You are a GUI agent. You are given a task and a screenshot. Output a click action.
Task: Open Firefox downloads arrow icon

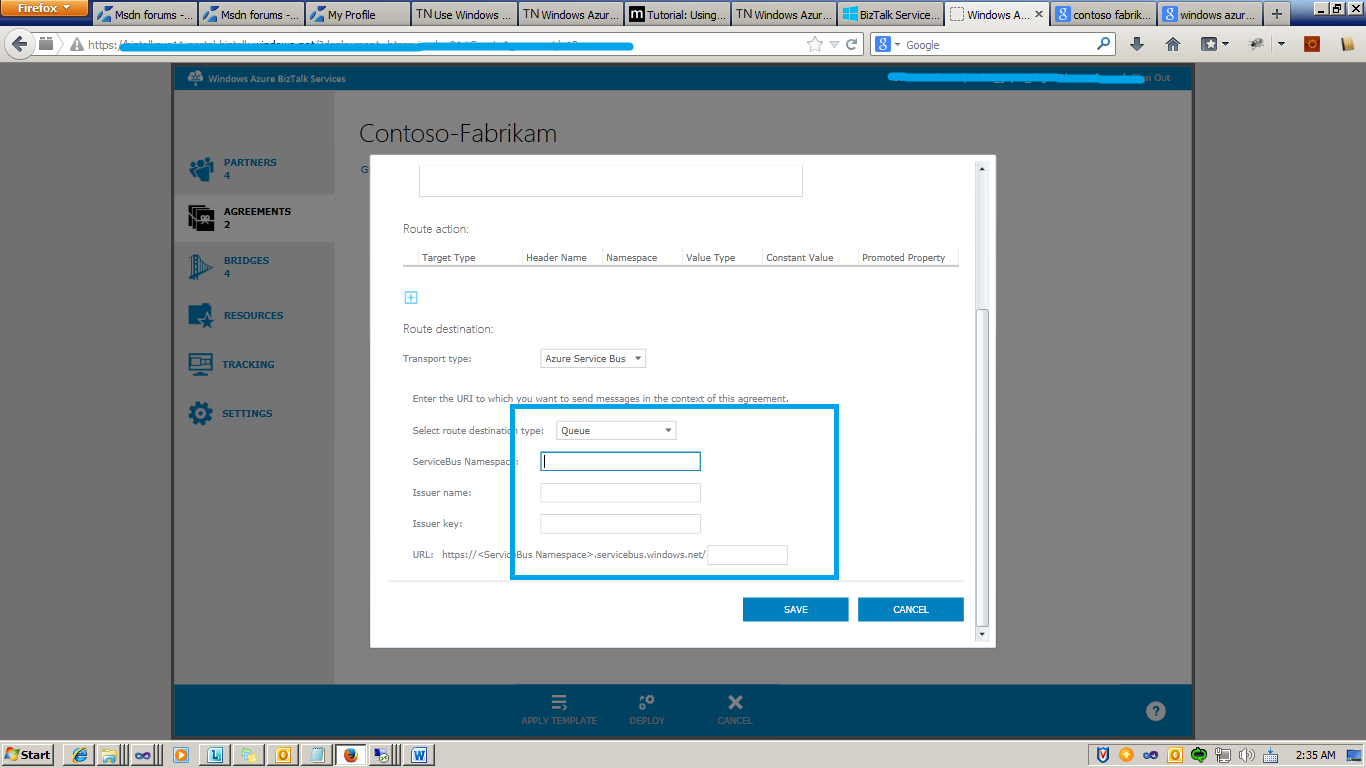(x=1137, y=44)
